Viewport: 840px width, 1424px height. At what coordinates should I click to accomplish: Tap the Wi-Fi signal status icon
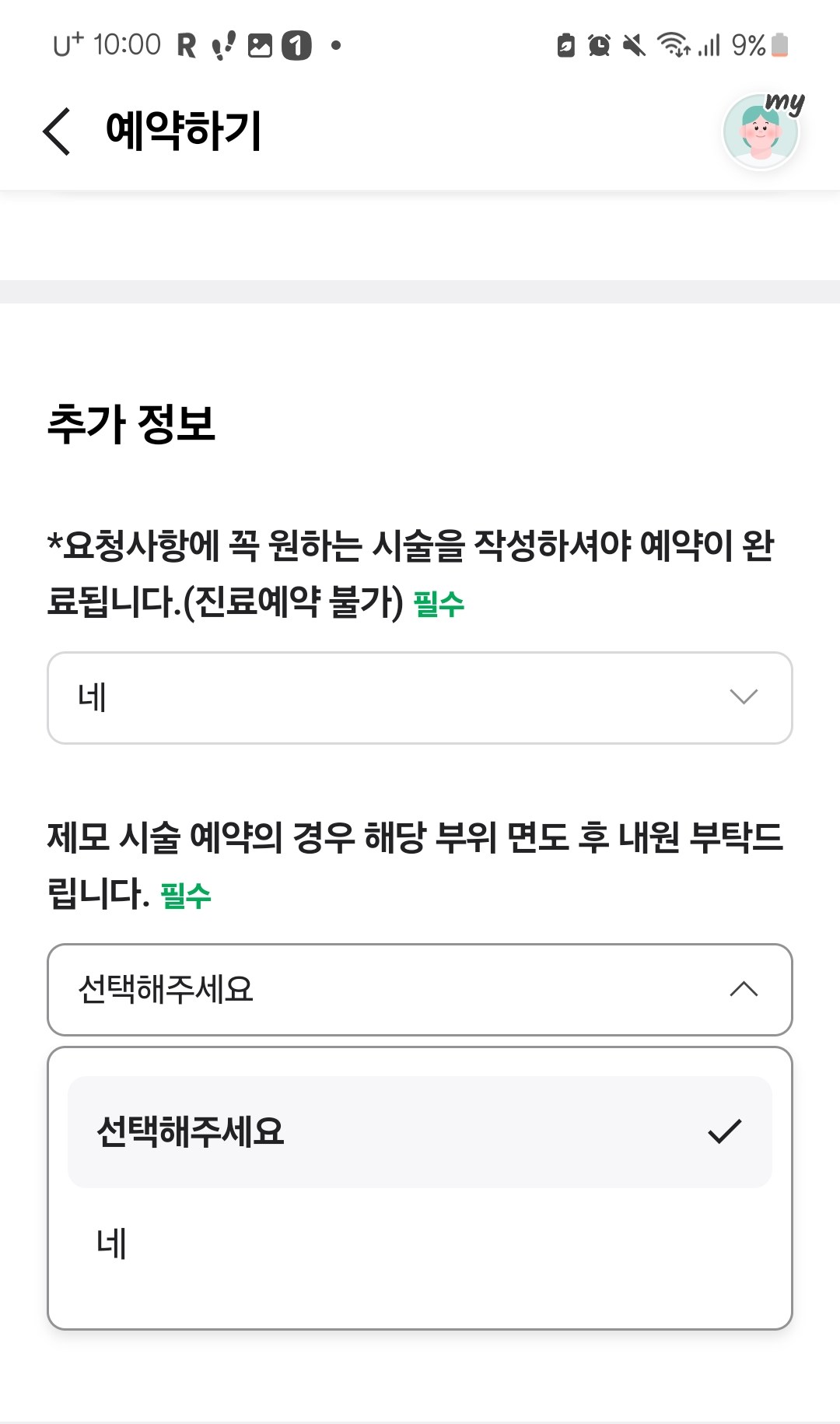coord(674,45)
